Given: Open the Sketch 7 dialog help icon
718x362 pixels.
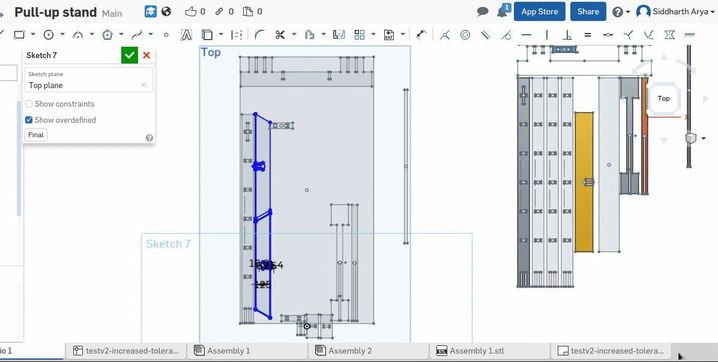Looking at the screenshot, I should point(149,138).
